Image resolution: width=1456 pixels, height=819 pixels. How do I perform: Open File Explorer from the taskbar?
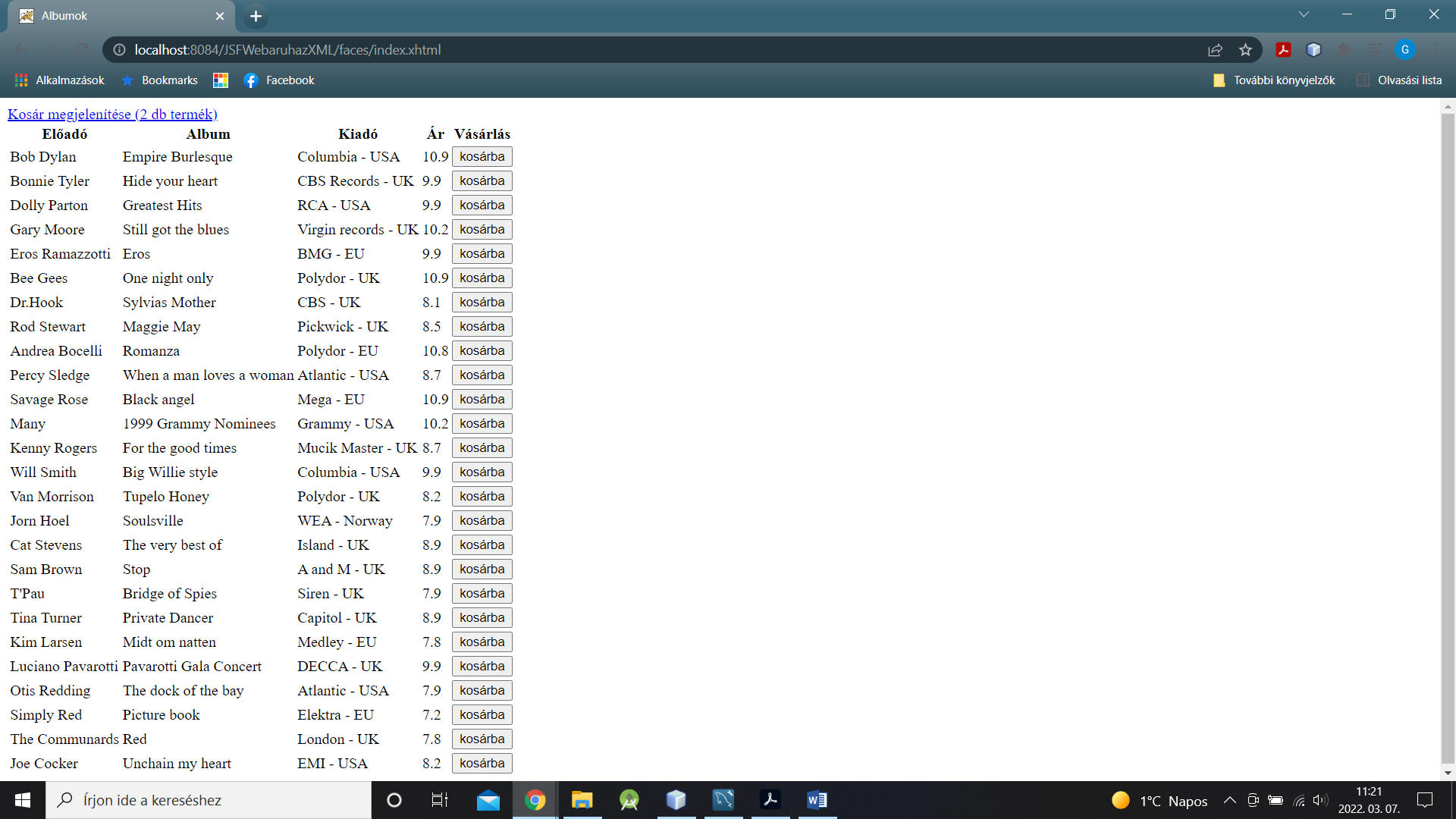pos(582,800)
